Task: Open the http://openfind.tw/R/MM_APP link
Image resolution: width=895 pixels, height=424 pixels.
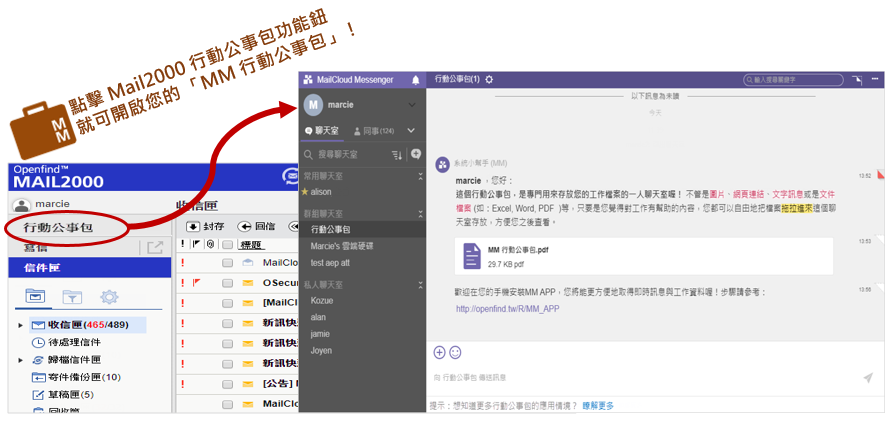Action: (x=507, y=309)
